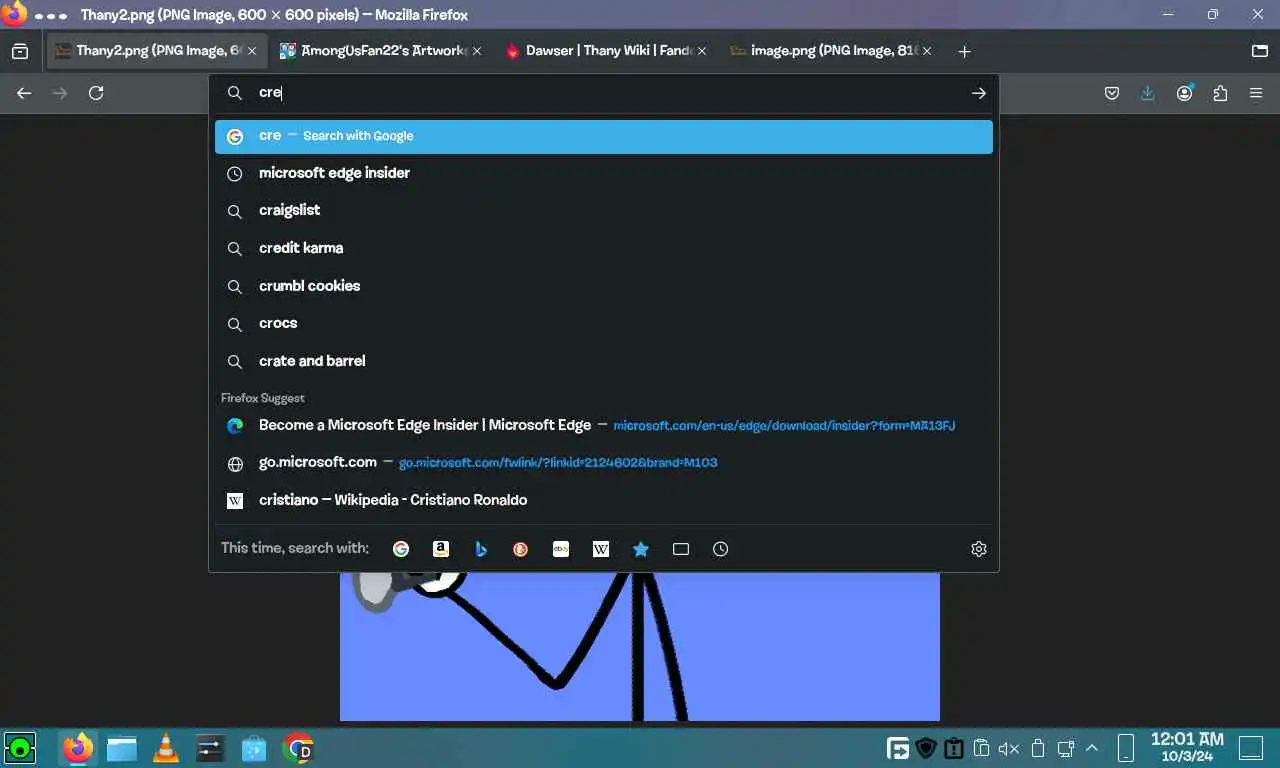Search this time with eBay icon
This screenshot has height=768, width=1280.
(561, 549)
